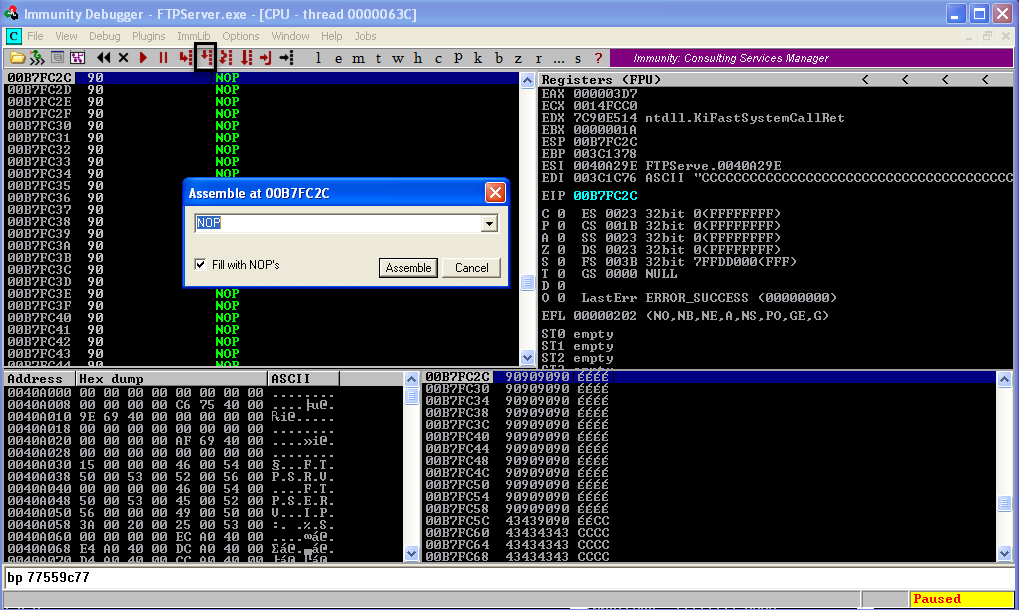Click the Immunity Consulting Services Manager banner

point(811,58)
